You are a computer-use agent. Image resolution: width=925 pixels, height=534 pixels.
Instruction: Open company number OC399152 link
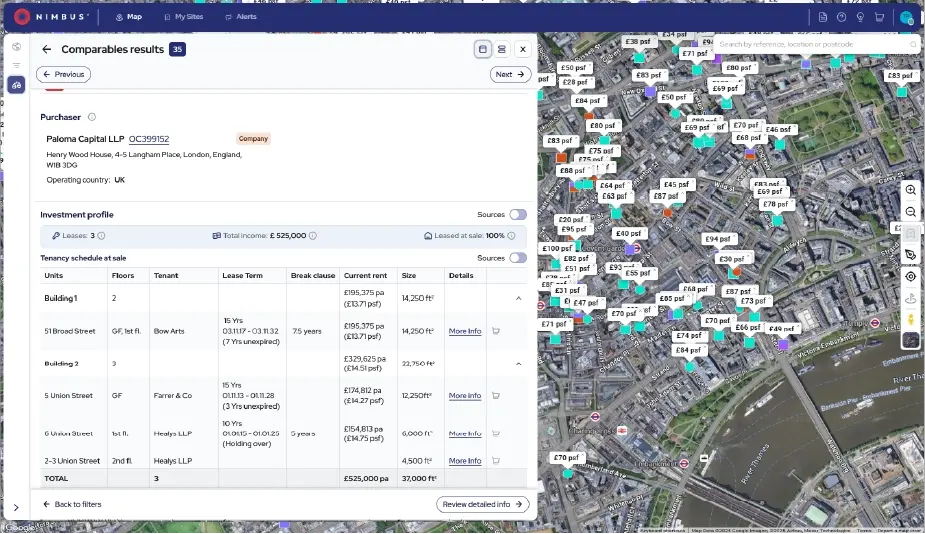pyautogui.click(x=149, y=139)
